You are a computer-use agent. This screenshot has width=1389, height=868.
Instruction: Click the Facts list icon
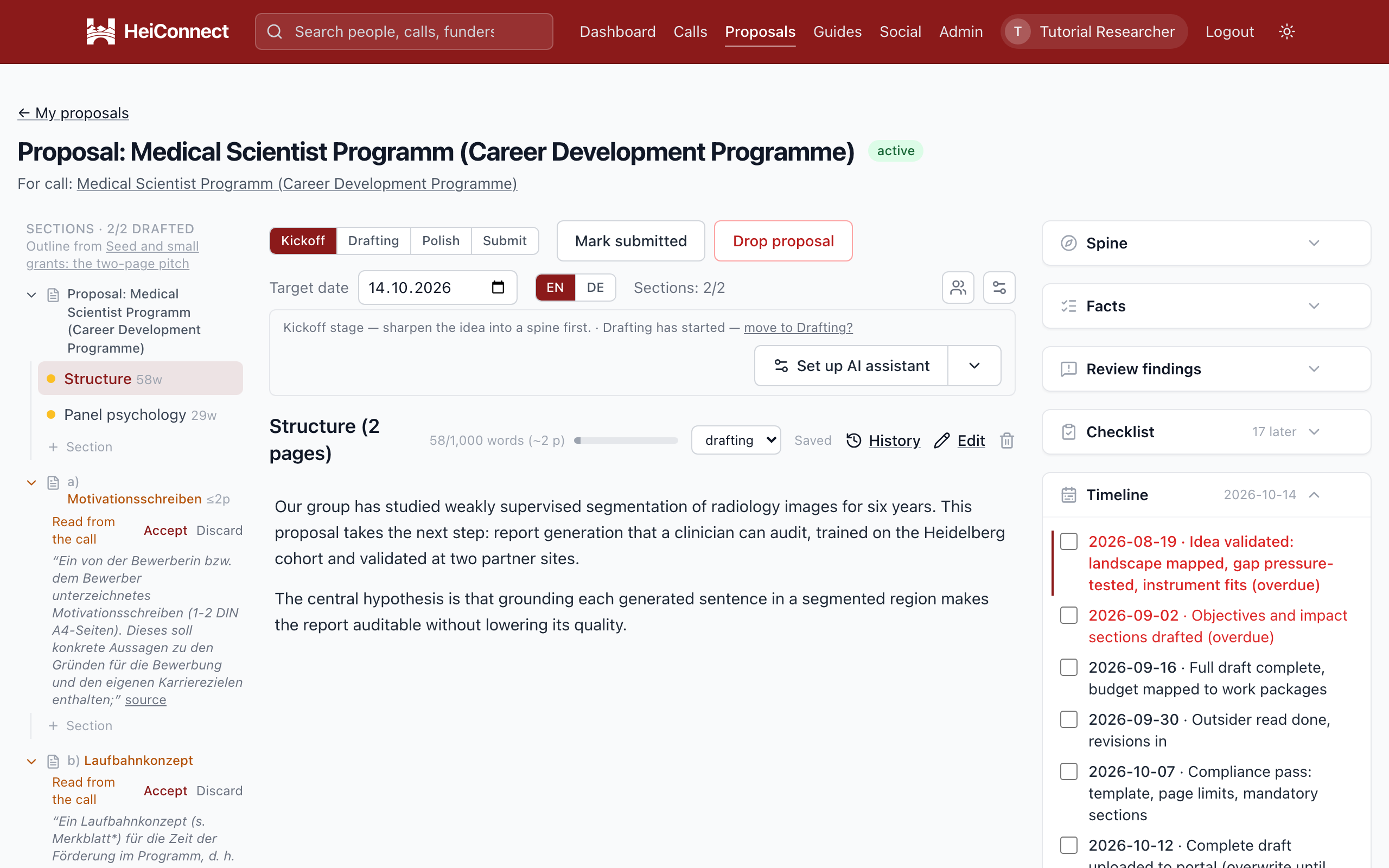pyautogui.click(x=1069, y=306)
